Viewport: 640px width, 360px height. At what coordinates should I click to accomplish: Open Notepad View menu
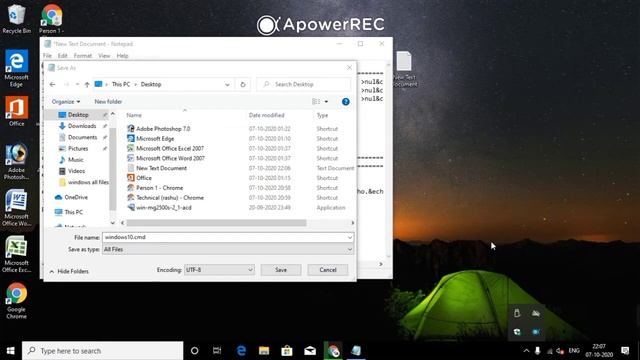pos(104,56)
